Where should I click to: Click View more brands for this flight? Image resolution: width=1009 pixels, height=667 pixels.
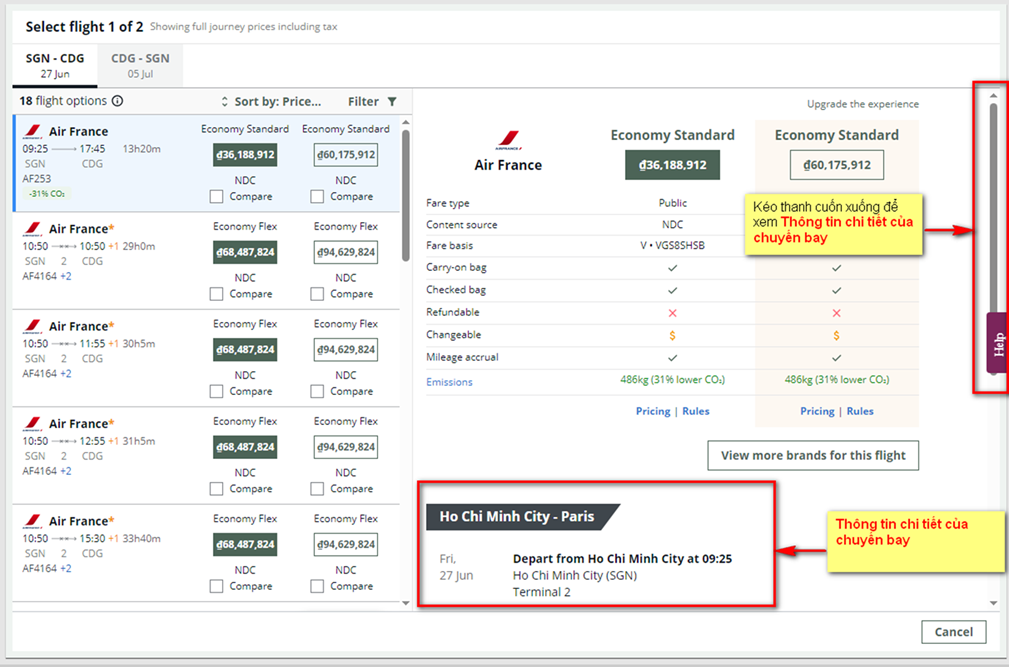[813, 455]
